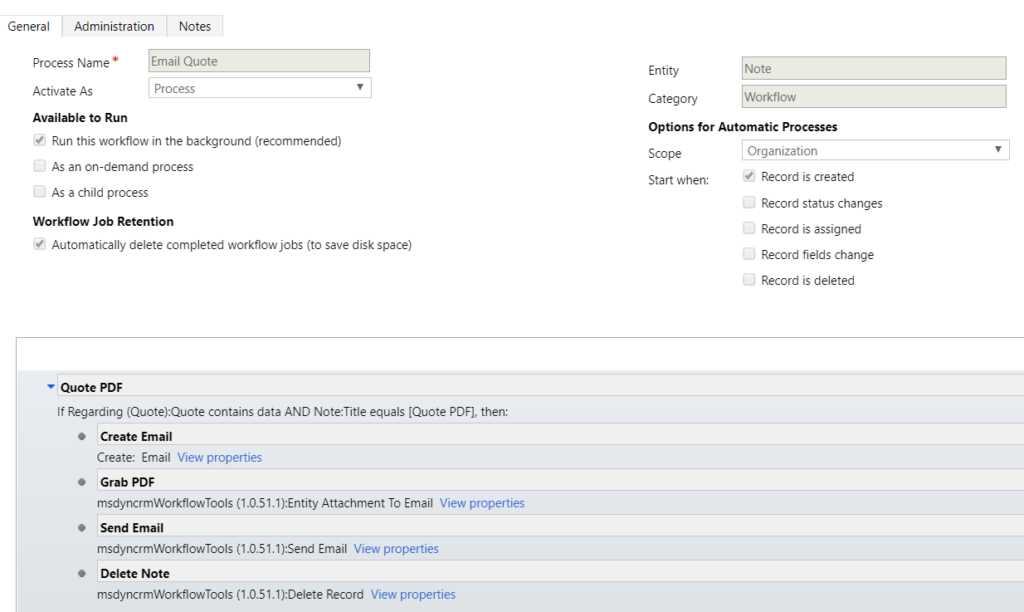The height and width of the screenshot is (612, 1024).
Task: Toggle 'Automatically delete completed workflow jobs'
Action: click(x=39, y=244)
